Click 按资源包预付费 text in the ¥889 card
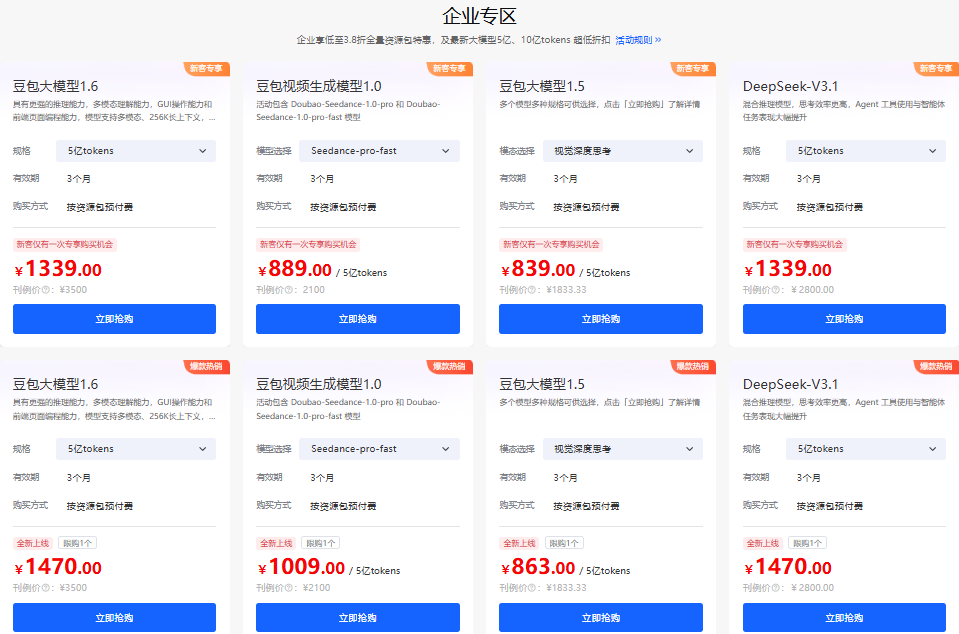 click(x=343, y=207)
